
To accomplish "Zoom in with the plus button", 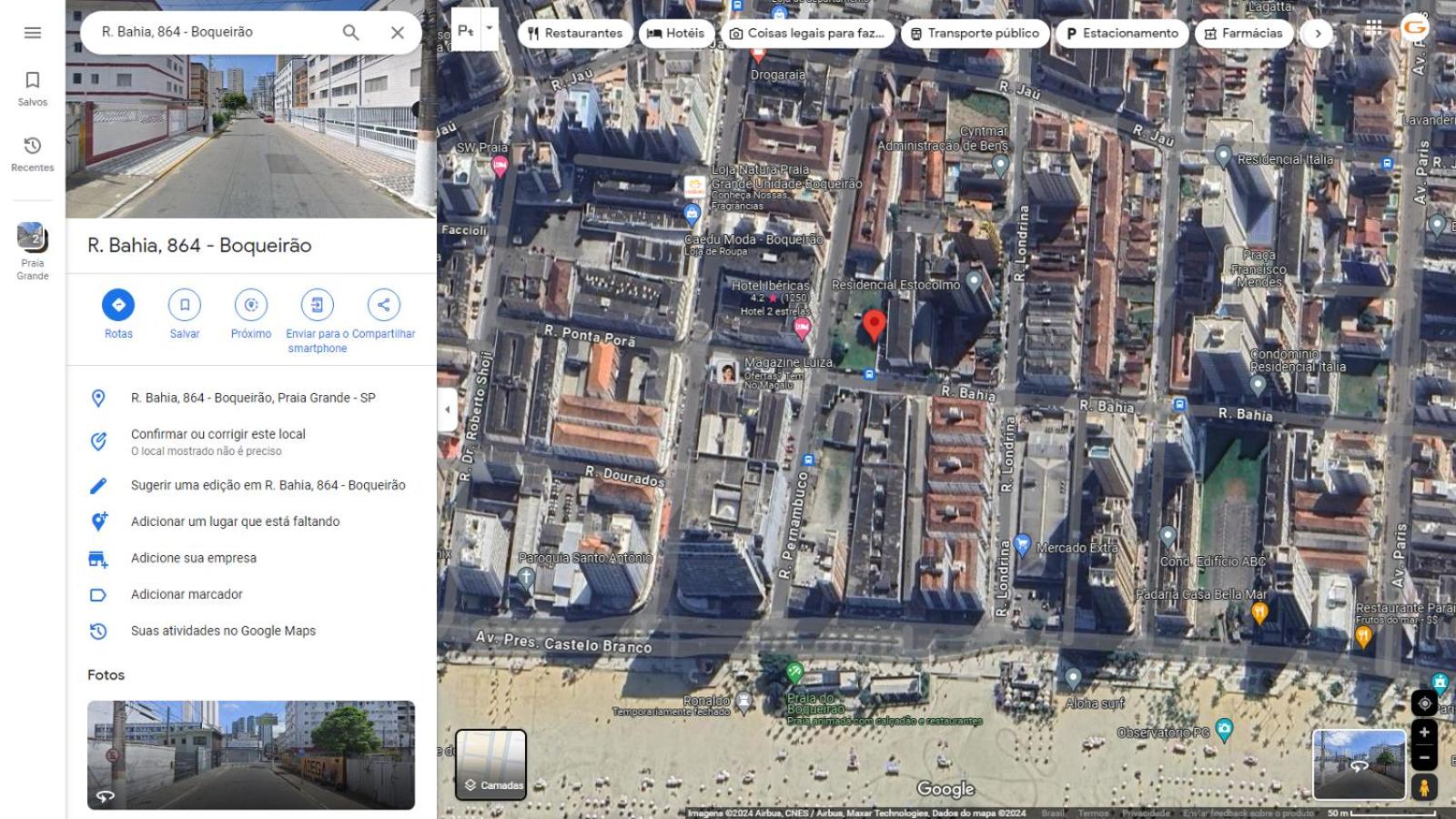I will click(x=1424, y=733).
